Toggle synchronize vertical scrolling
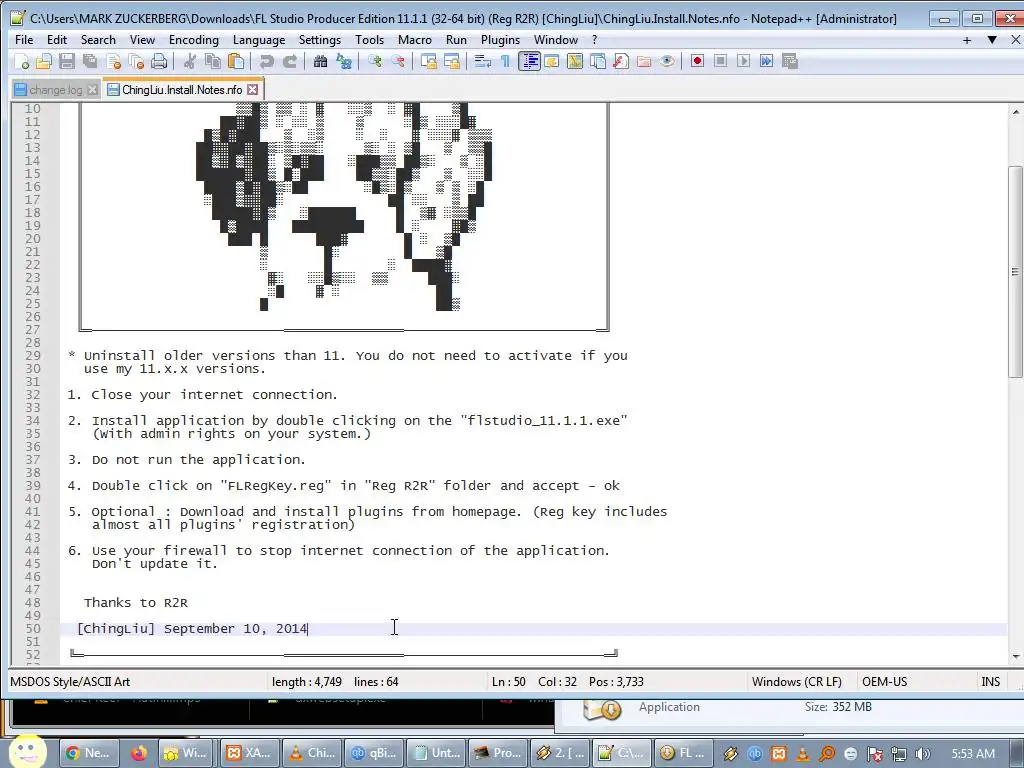Image resolution: width=1024 pixels, height=768 pixels. click(x=428, y=61)
